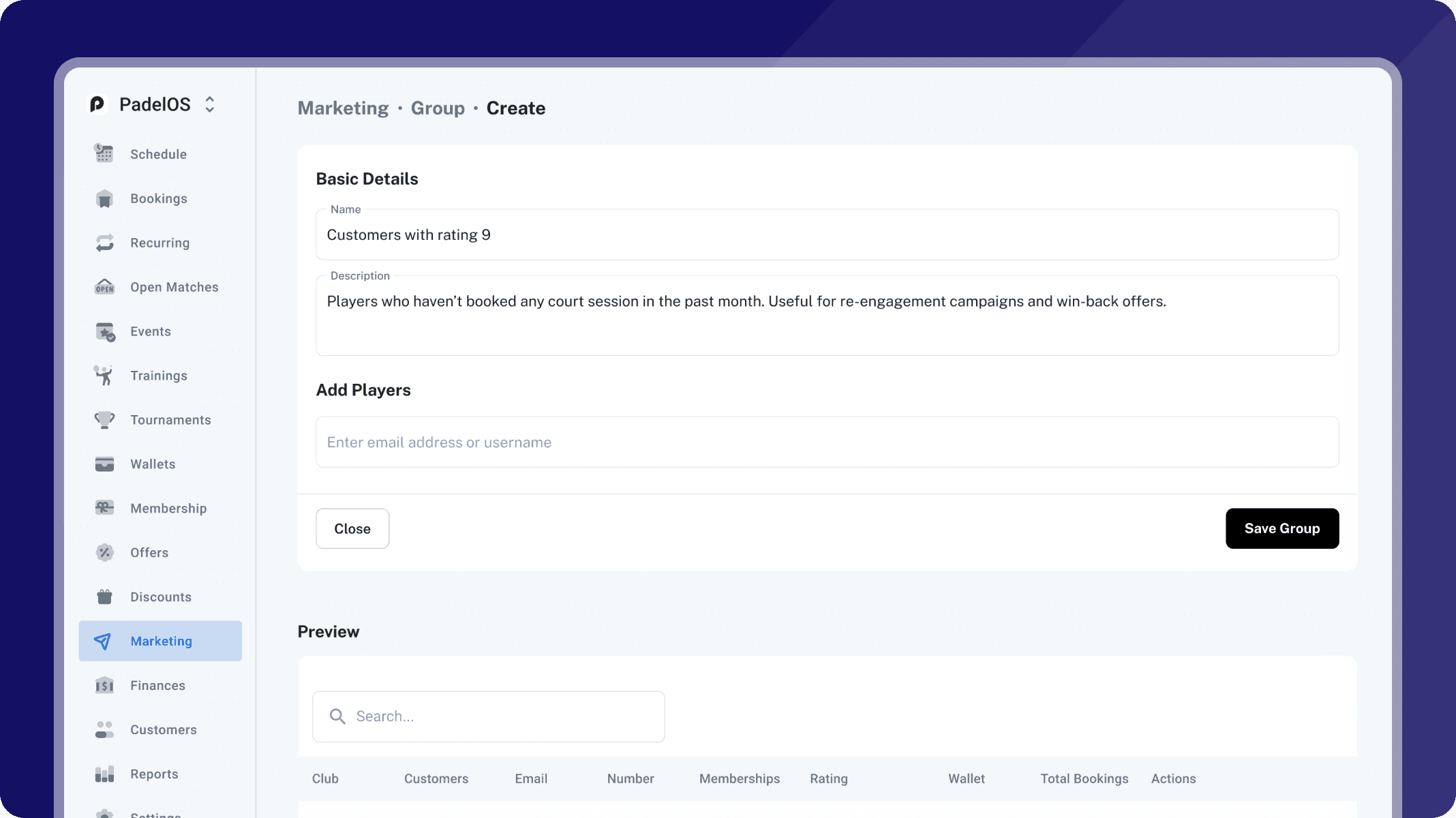Click the Wallets card icon
This screenshot has height=818, width=1456.
tap(104, 464)
